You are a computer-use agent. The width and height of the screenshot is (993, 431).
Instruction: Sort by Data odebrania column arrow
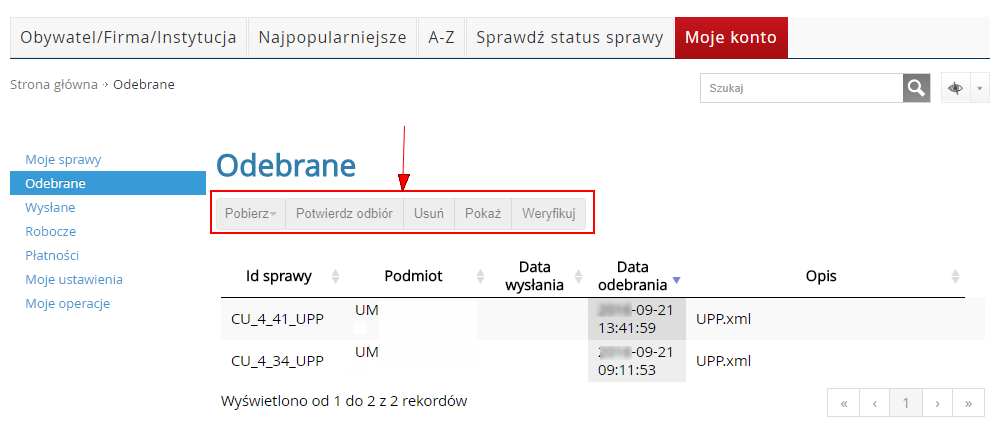676,279
